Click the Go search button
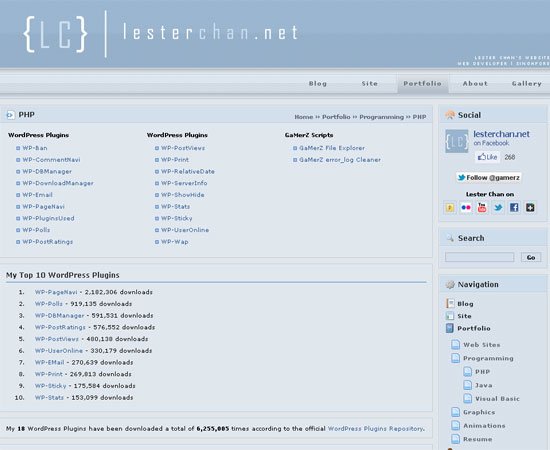The width and height of the screenshot is (550, 450). tap(531, 257)
